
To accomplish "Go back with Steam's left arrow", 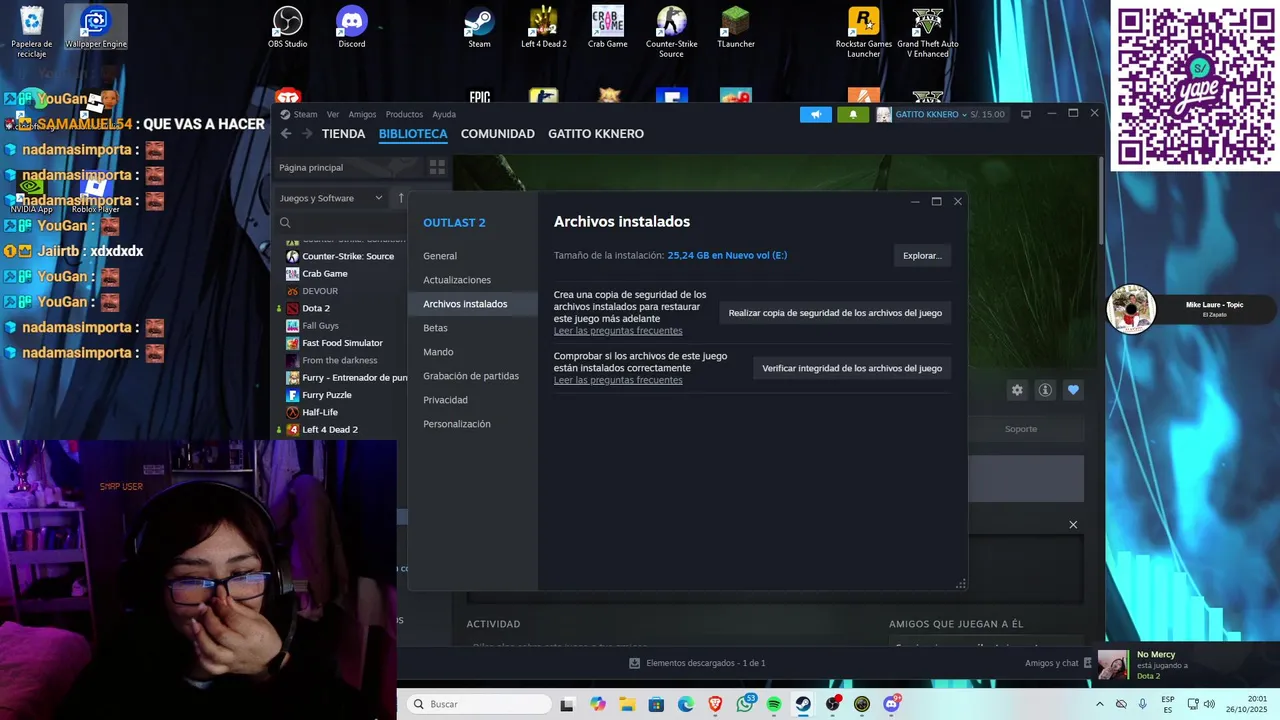I will (x=286, y=133).
